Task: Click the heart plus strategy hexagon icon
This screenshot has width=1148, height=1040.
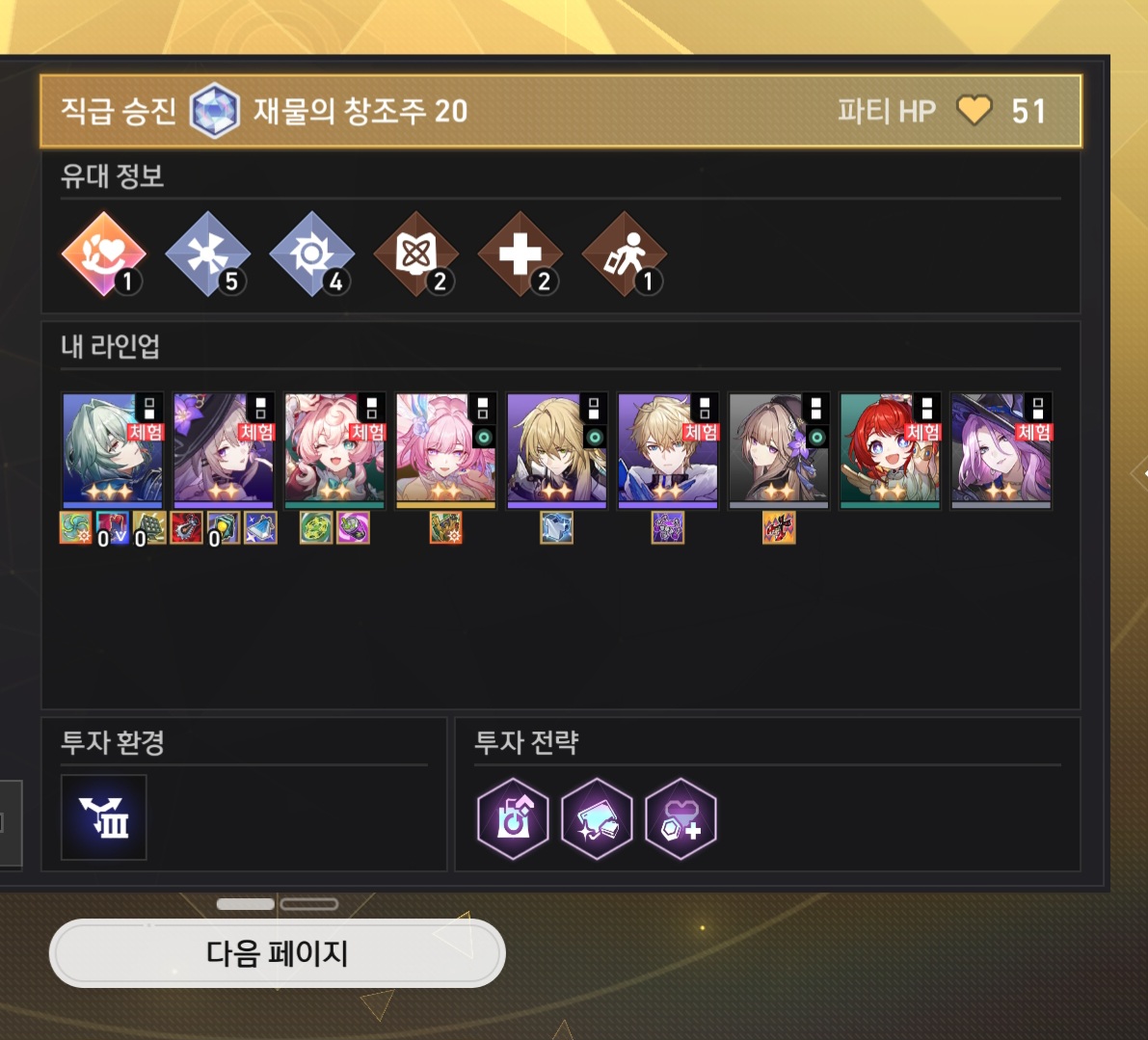Action: point(681,818)
